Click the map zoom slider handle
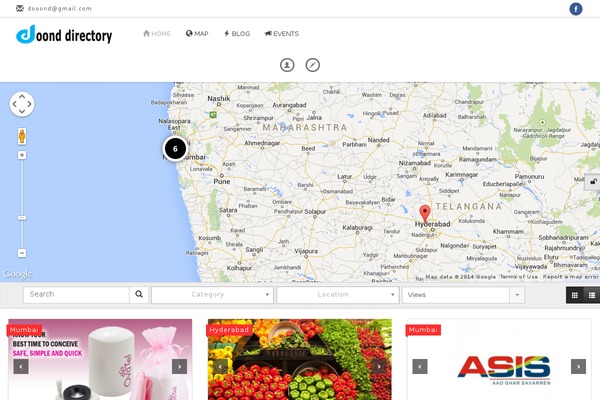This screenshot has height=400, width=600. coord(22,218)
